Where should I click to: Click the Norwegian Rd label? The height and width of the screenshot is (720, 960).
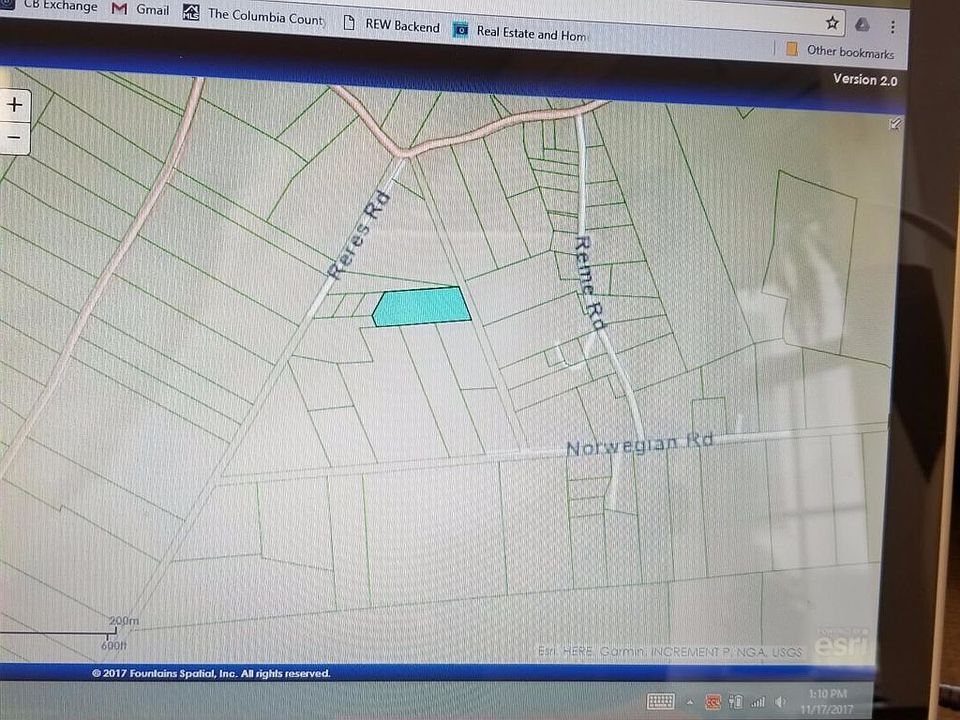pos(638,445)
